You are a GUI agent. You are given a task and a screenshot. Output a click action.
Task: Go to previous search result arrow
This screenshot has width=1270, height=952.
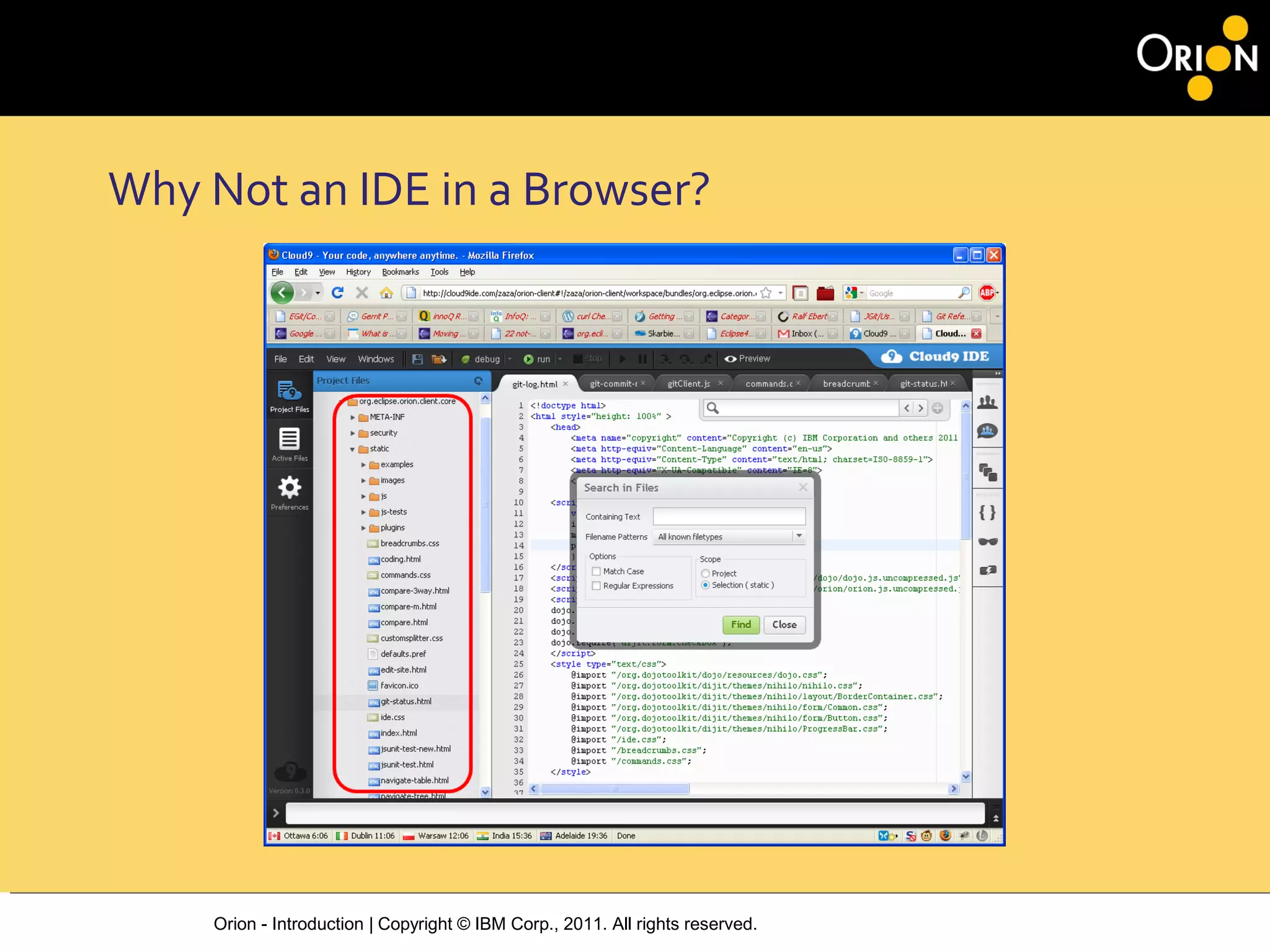(907, 408)
